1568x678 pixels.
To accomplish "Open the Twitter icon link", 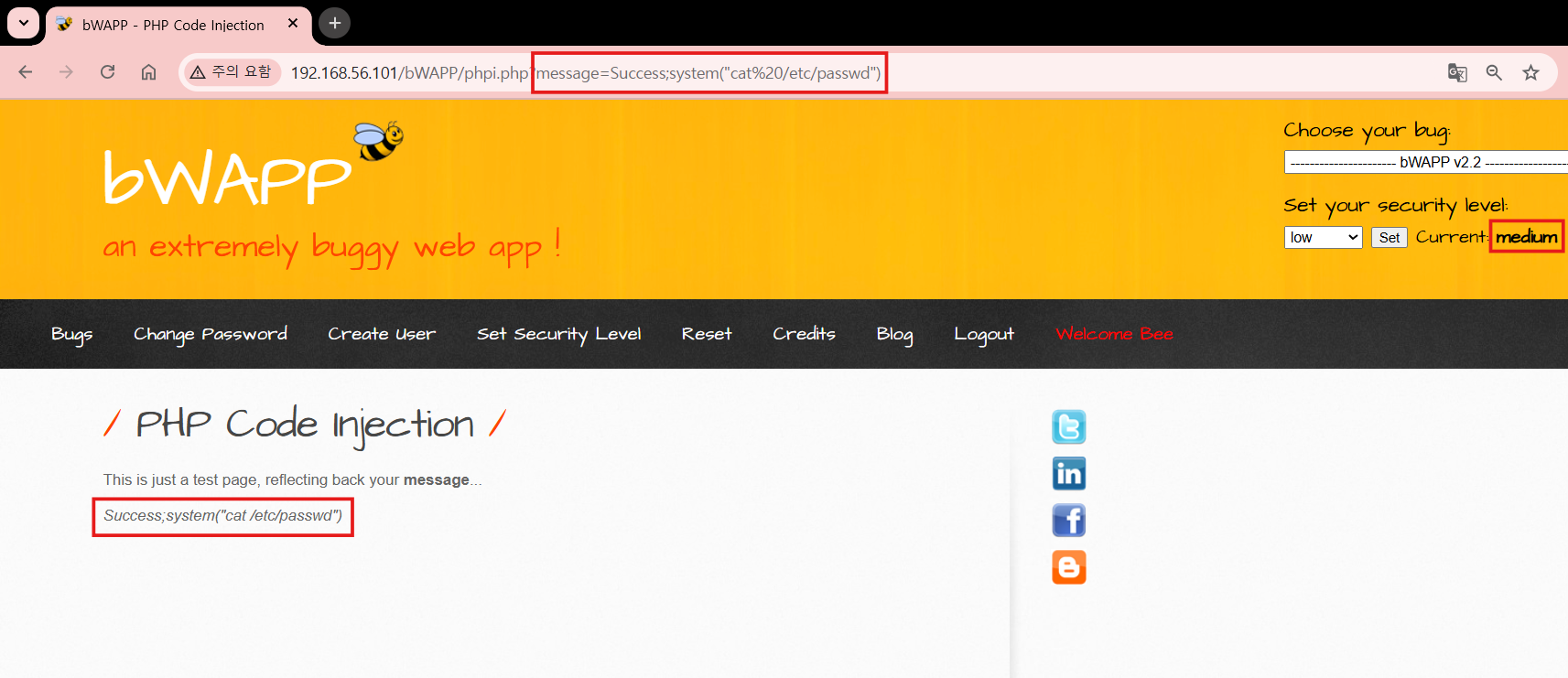I will [1068, 426].
